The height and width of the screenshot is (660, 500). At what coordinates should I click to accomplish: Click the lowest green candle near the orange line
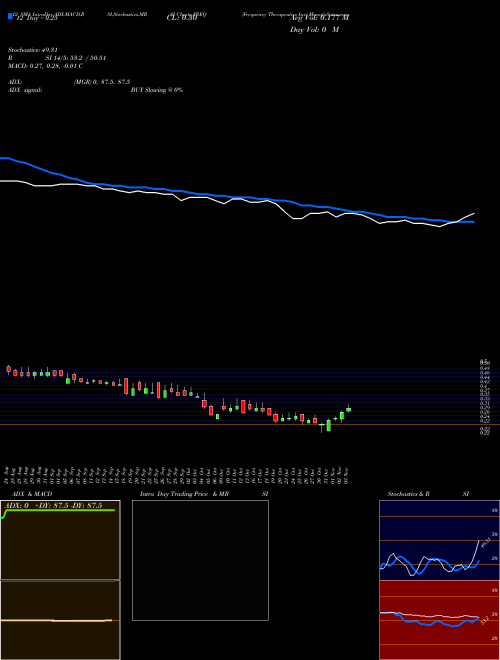pos(329,426)
